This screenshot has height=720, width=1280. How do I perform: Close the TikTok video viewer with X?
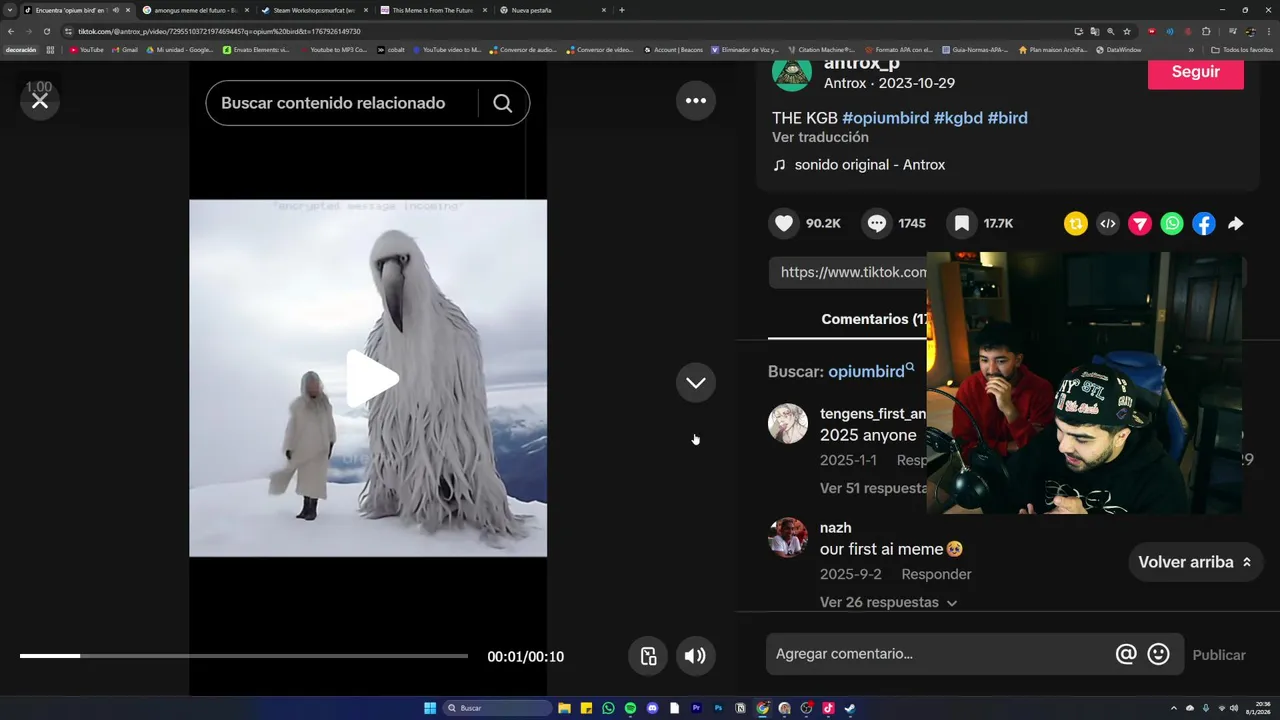(x=40, y=101)
